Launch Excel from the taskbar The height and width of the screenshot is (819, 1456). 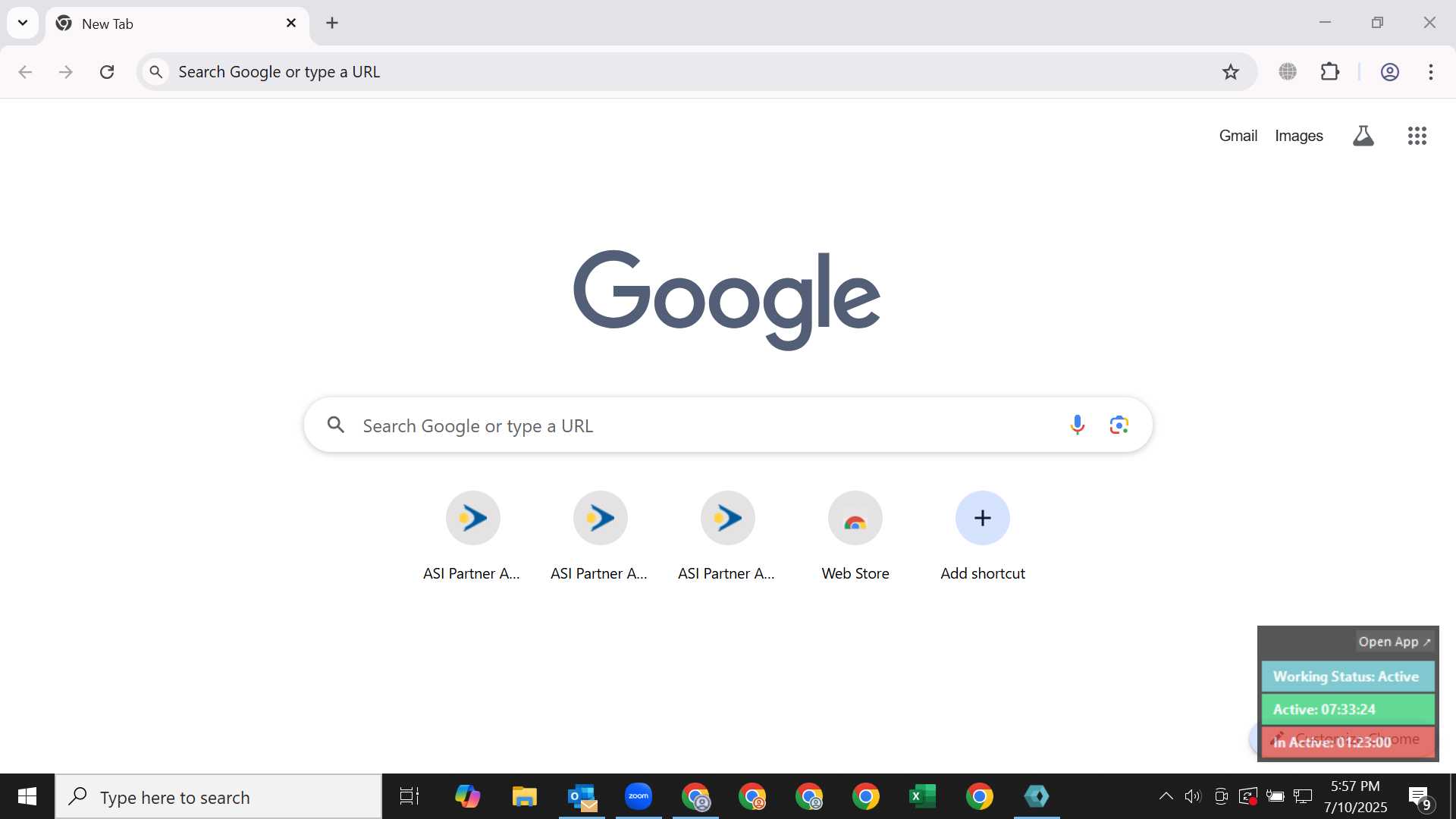[x=922, y=796]
